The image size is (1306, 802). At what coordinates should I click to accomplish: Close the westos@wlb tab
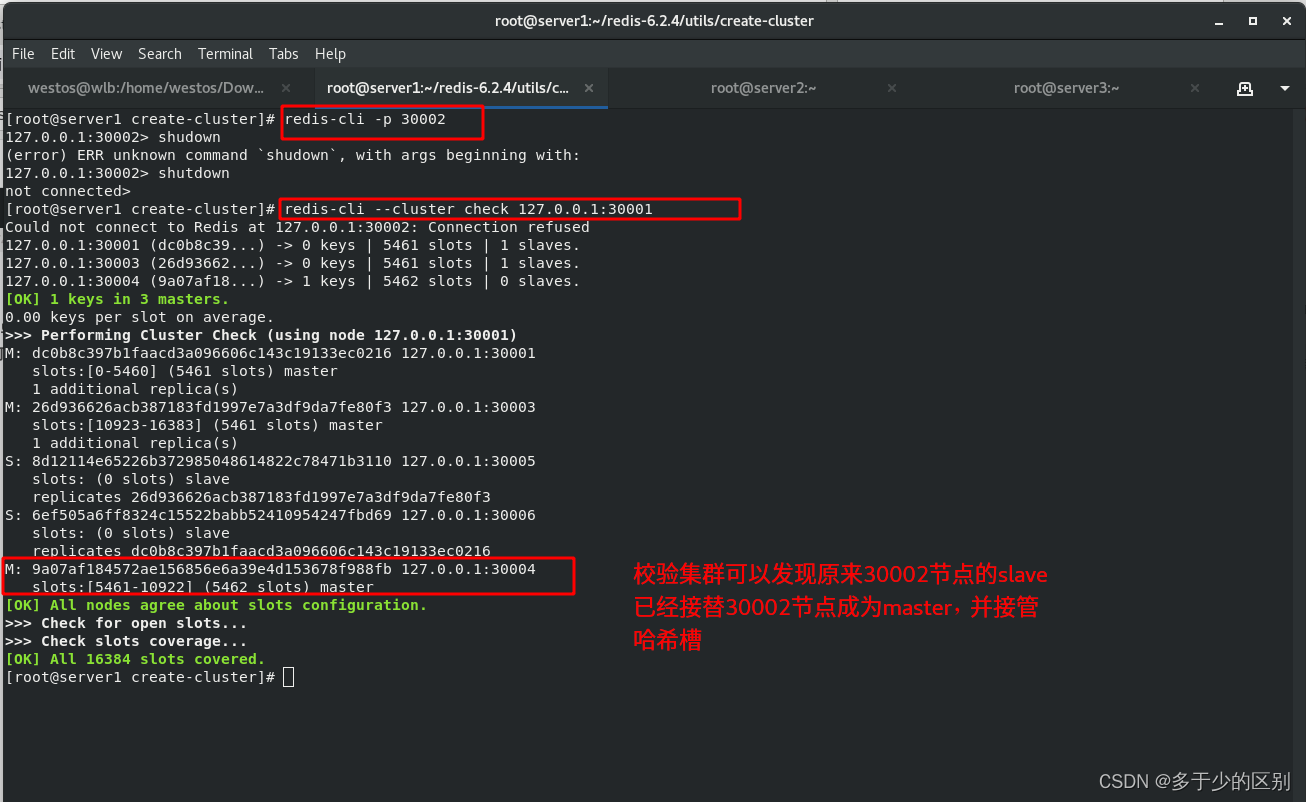tap(286, 88)
